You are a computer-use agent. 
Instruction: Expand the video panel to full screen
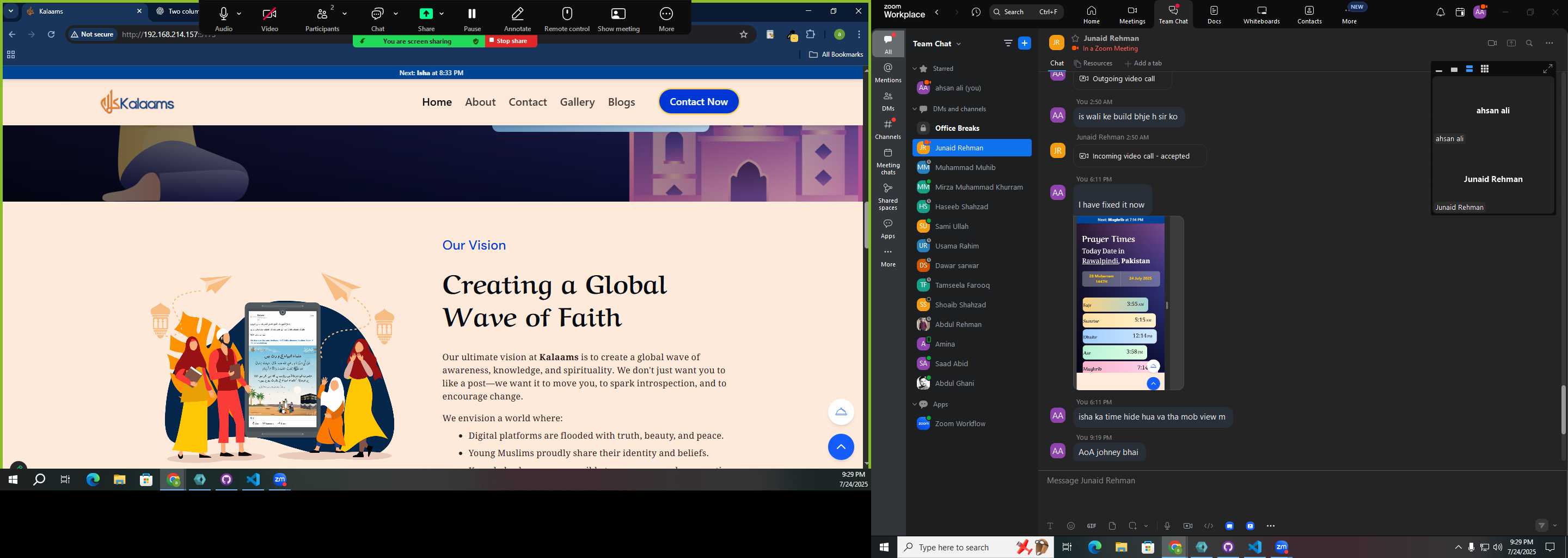[1547, 69]
